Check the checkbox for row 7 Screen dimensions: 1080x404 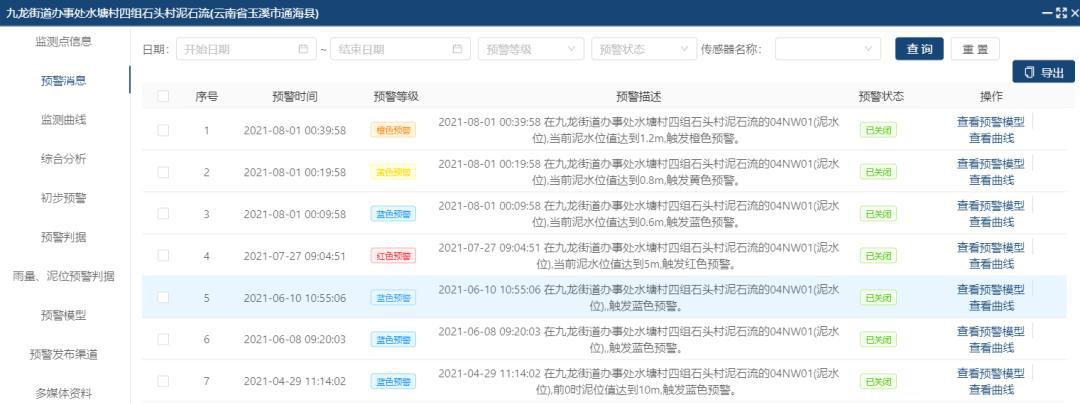pos(163,381)
